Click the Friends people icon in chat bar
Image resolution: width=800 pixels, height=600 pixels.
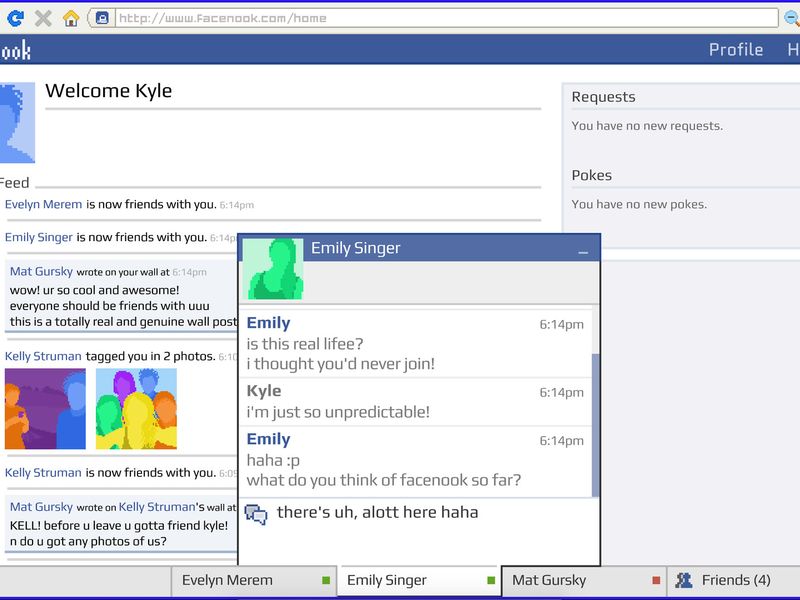(683, 580)
